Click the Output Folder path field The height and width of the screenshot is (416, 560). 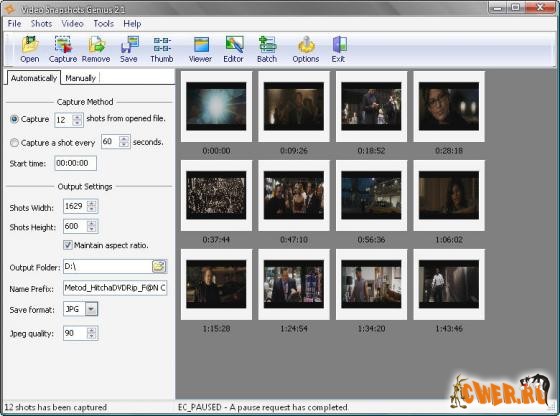click(x=107, y=266)
